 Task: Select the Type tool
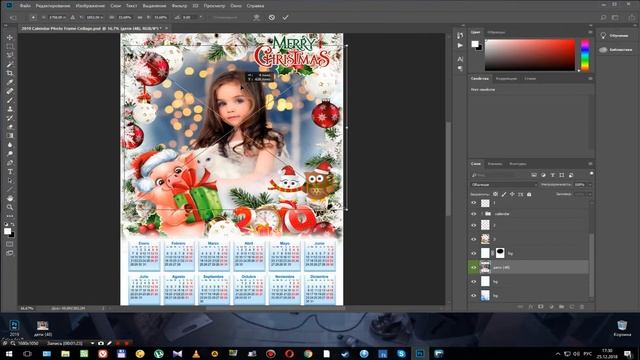[x=10, y=172]
